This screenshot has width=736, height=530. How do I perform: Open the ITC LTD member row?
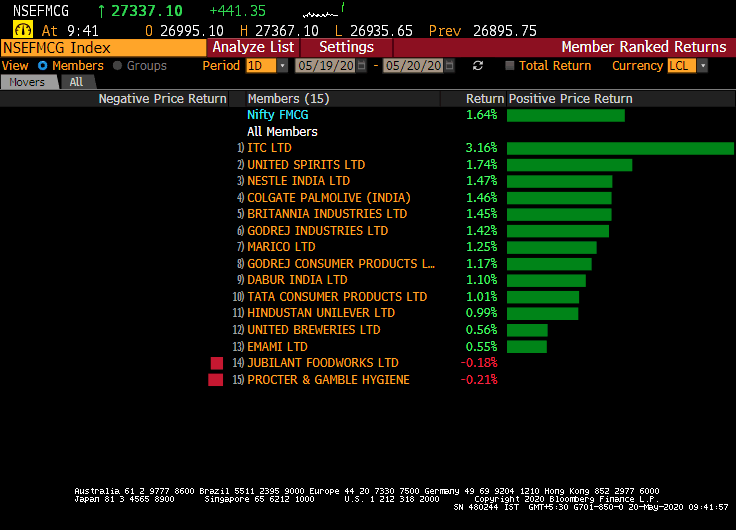(x=269, y=148)
